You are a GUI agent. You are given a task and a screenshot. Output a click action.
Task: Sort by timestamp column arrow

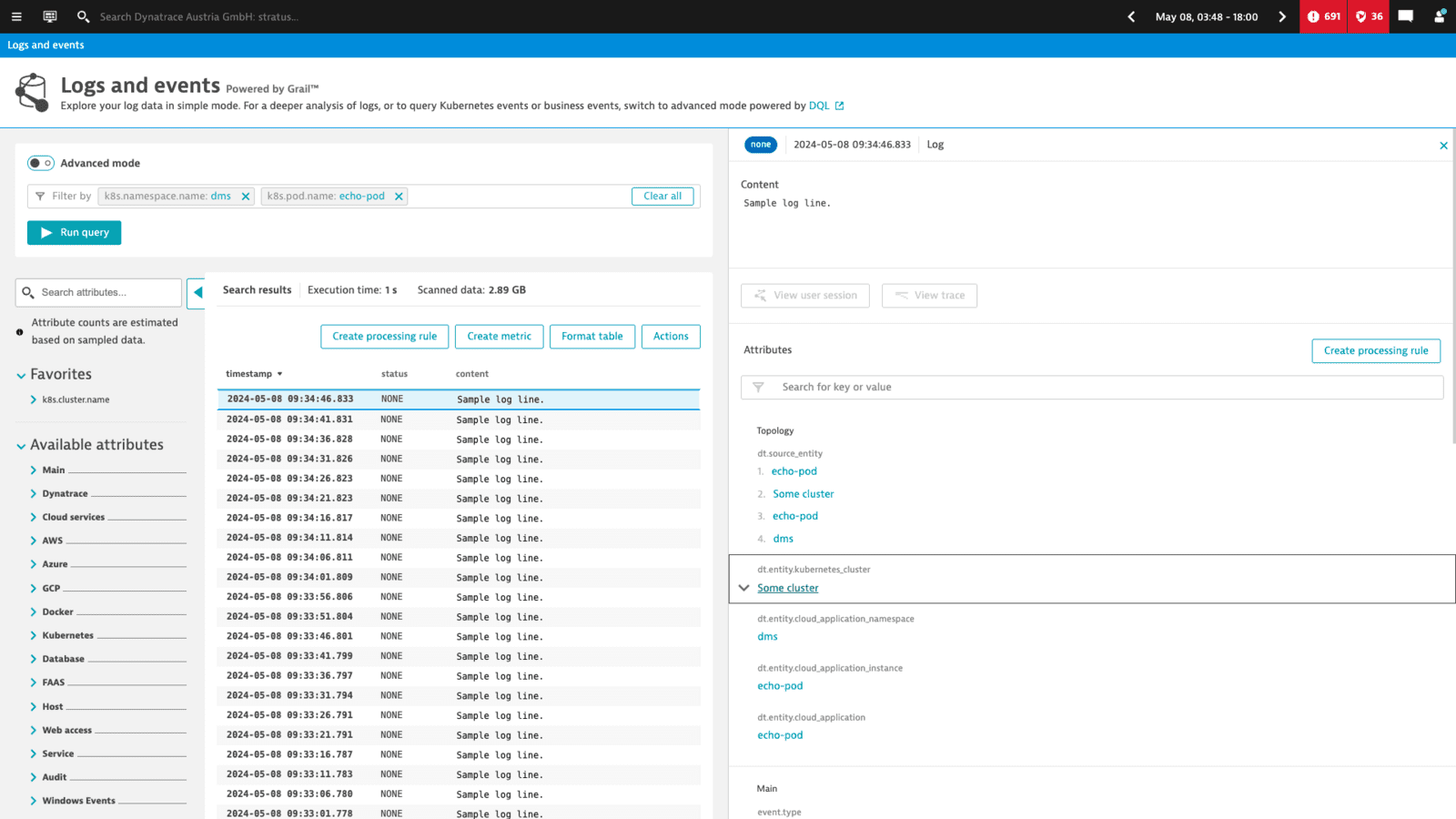[x=279, y=374]
